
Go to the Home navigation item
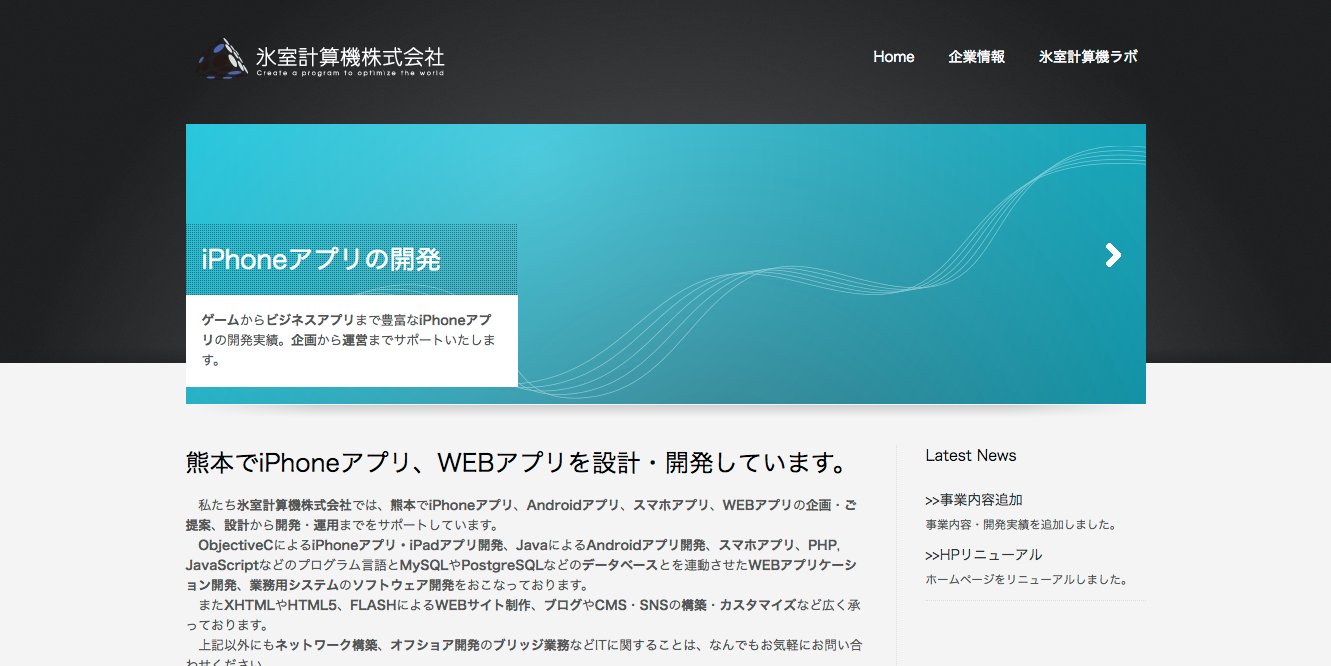(893, 57)
